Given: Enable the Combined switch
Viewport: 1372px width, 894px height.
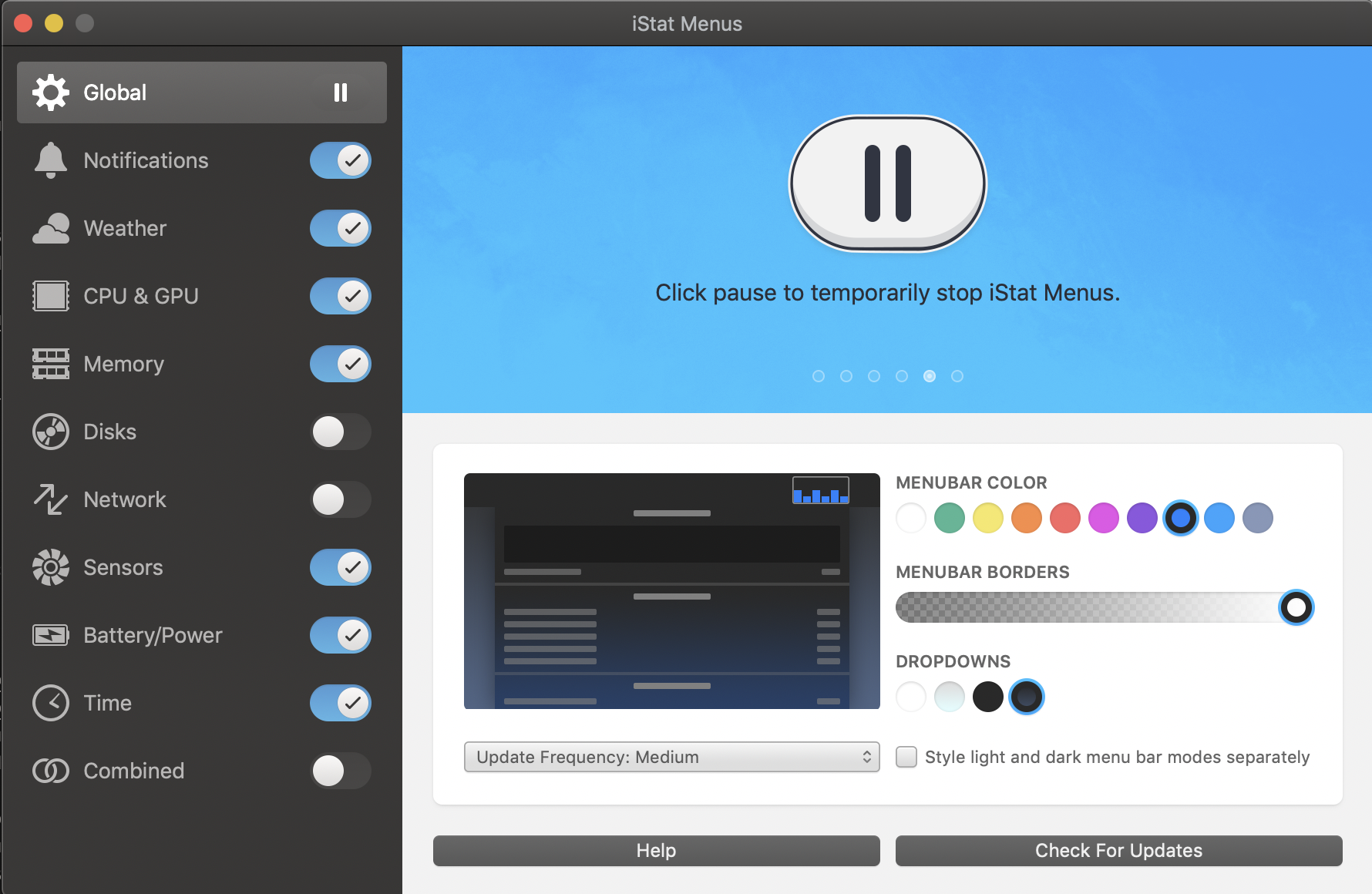Looking at the screenshot, I should (341, 771).
